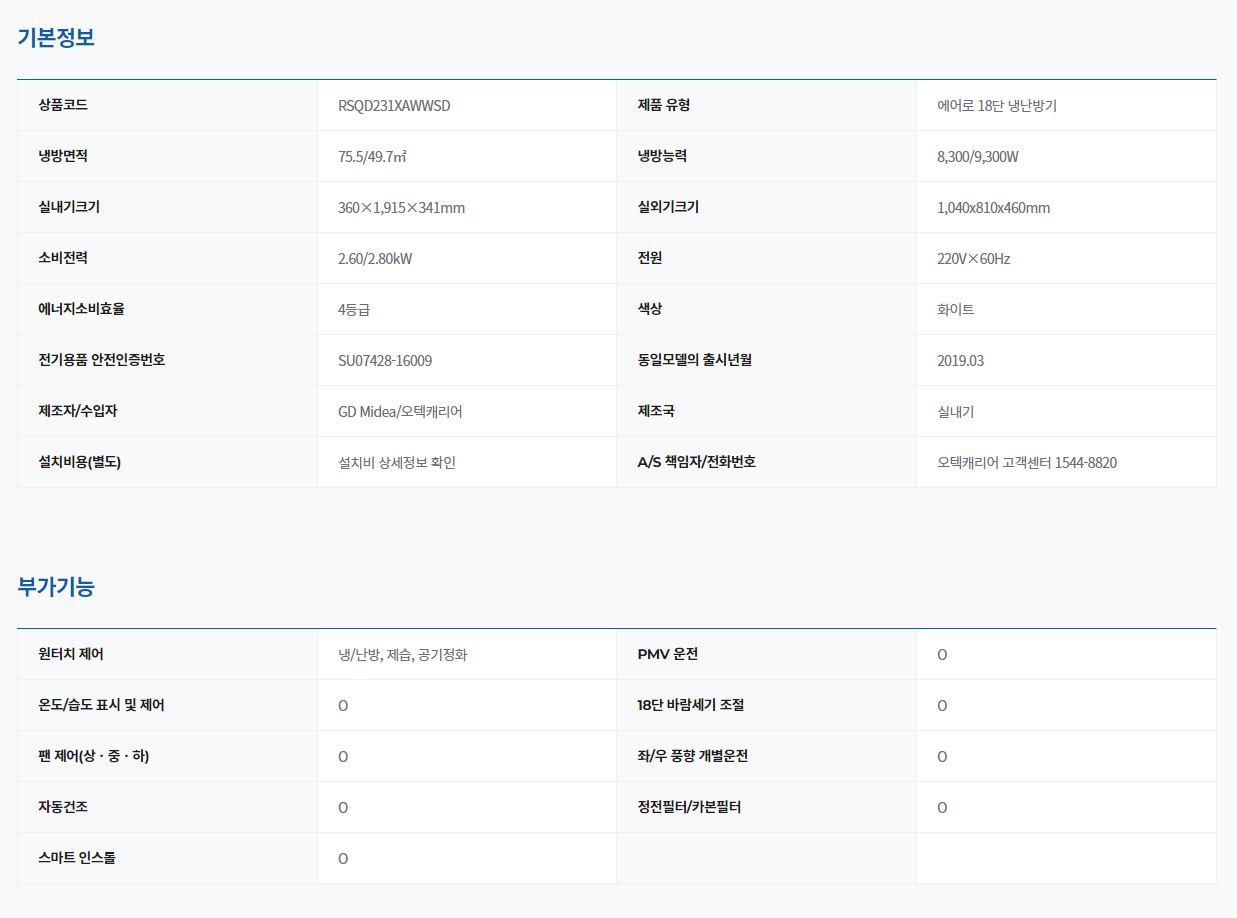This screenshot has width=1237, height=918.
Task: Click the 부가기능 section heading
Action: pos(56,587)
